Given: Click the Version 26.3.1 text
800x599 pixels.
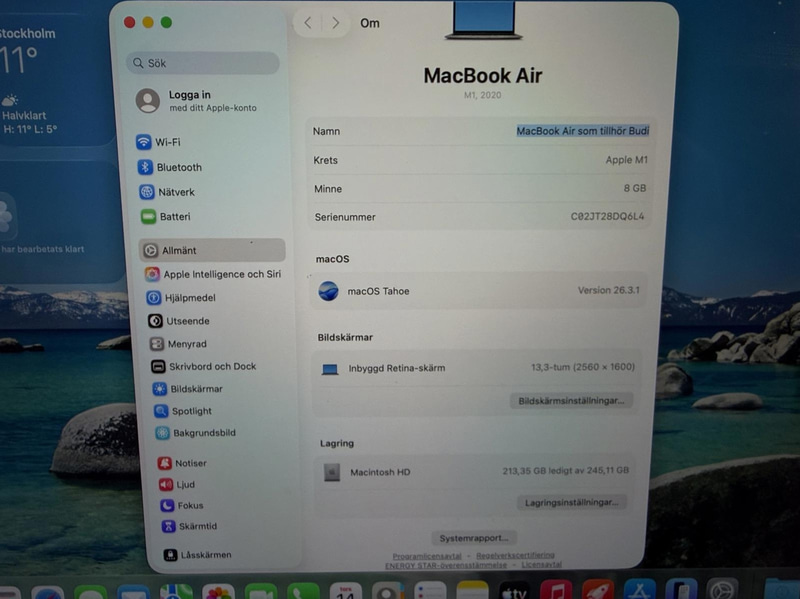Looking at the screenshot, I should coord(608,290).
